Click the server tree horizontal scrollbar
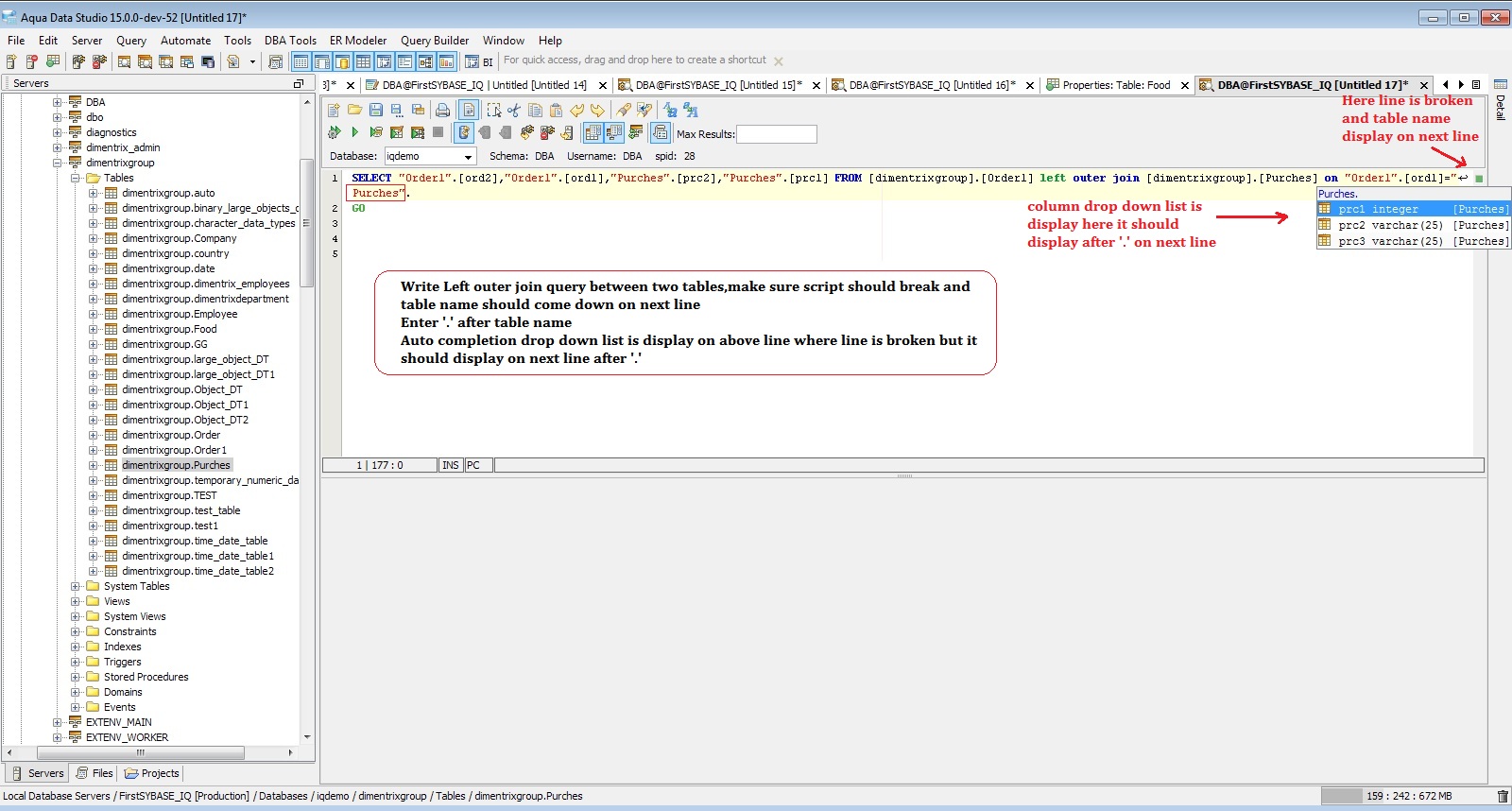The height and width of the screenshot is (811, 1512). pos(140,753)
